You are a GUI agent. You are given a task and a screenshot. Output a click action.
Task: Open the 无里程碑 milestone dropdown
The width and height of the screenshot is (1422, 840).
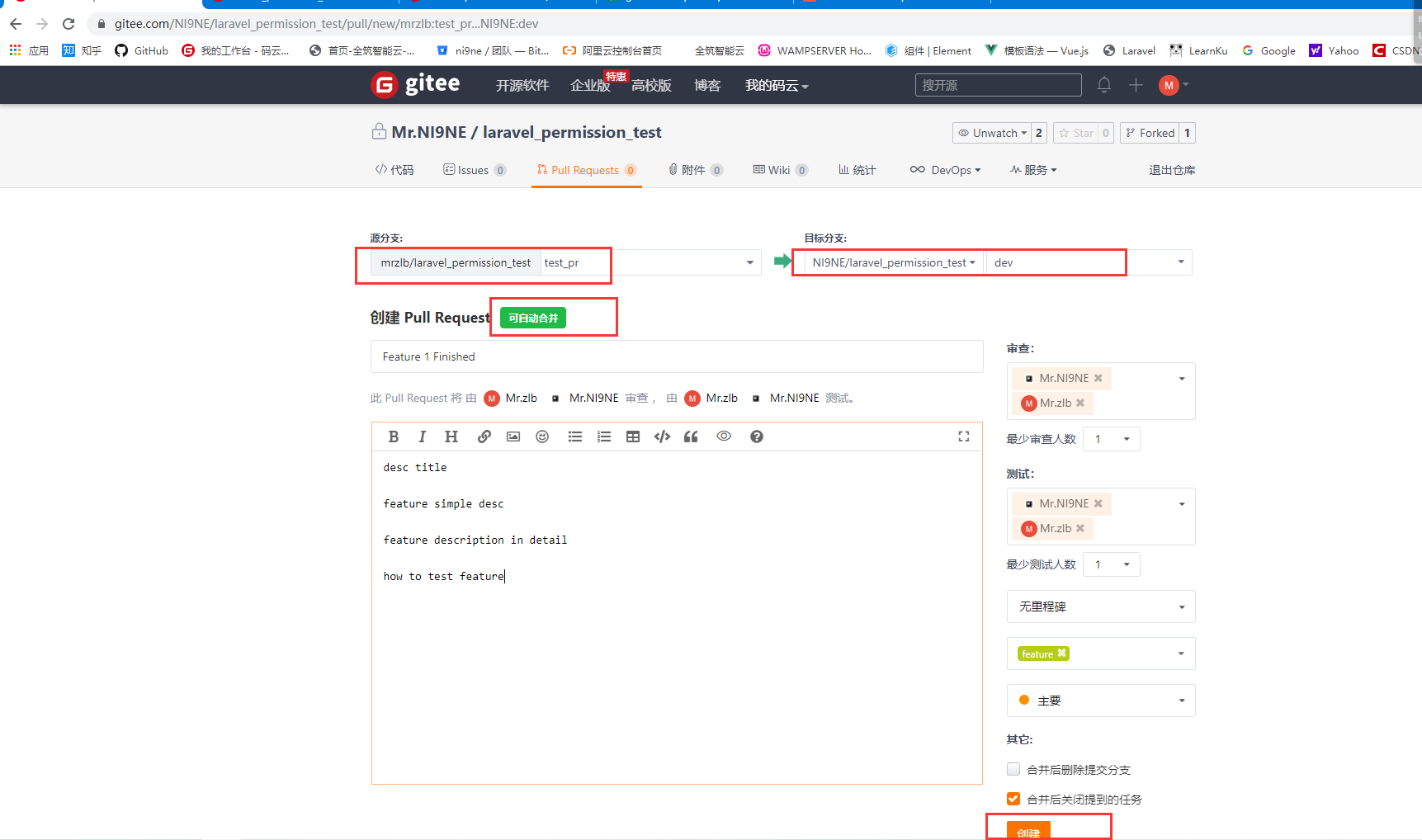click(1101, 606)
